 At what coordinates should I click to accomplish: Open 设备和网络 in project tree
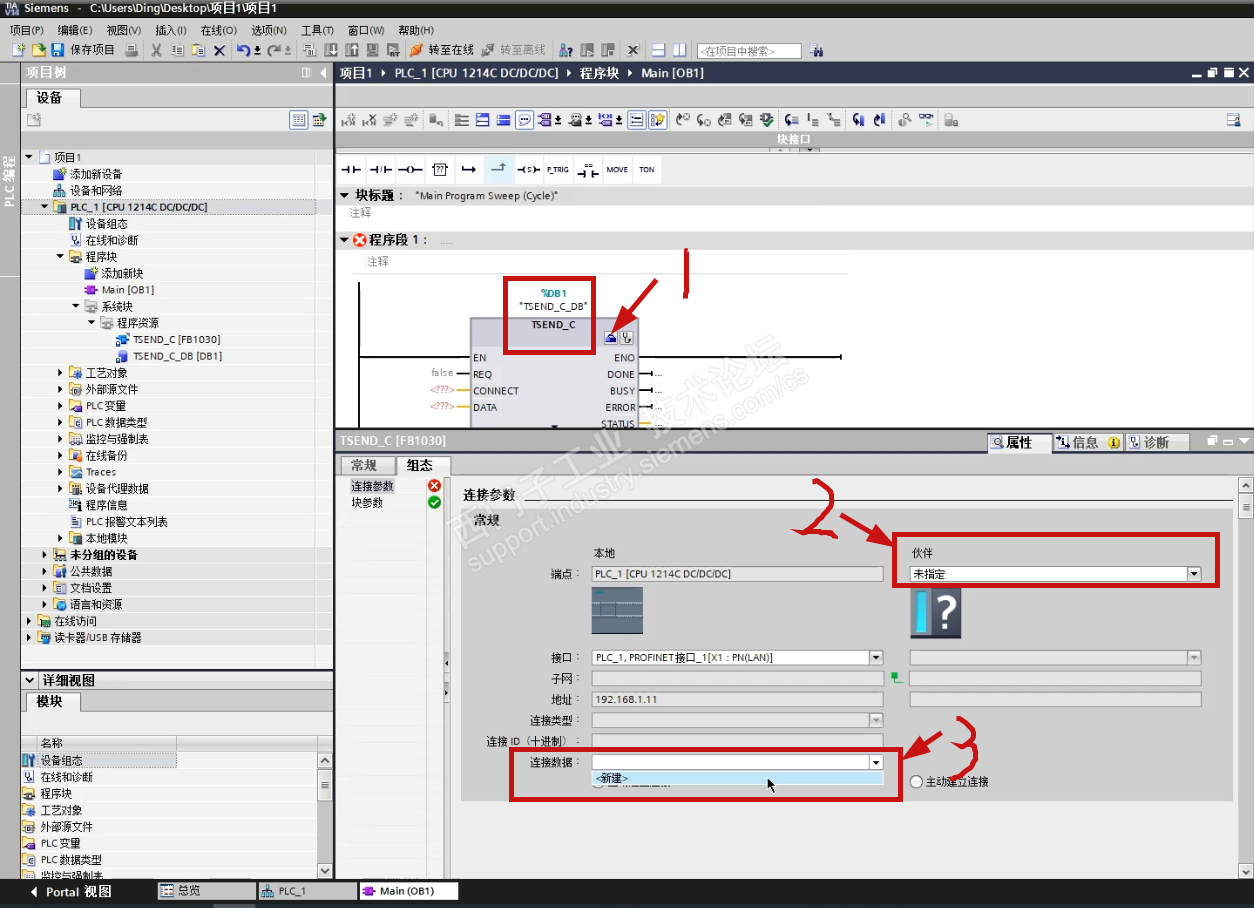[x=96, y=191]
